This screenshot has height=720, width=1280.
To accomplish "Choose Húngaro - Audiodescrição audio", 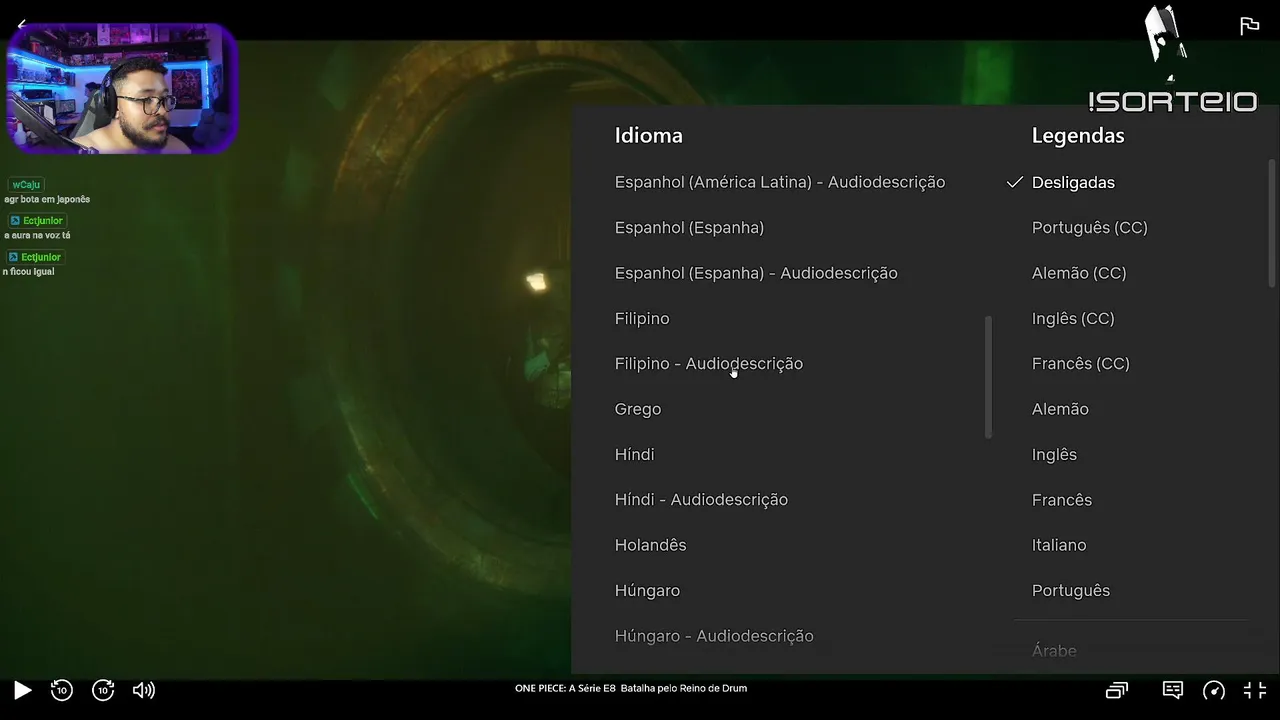I will [x=714, y=636].
